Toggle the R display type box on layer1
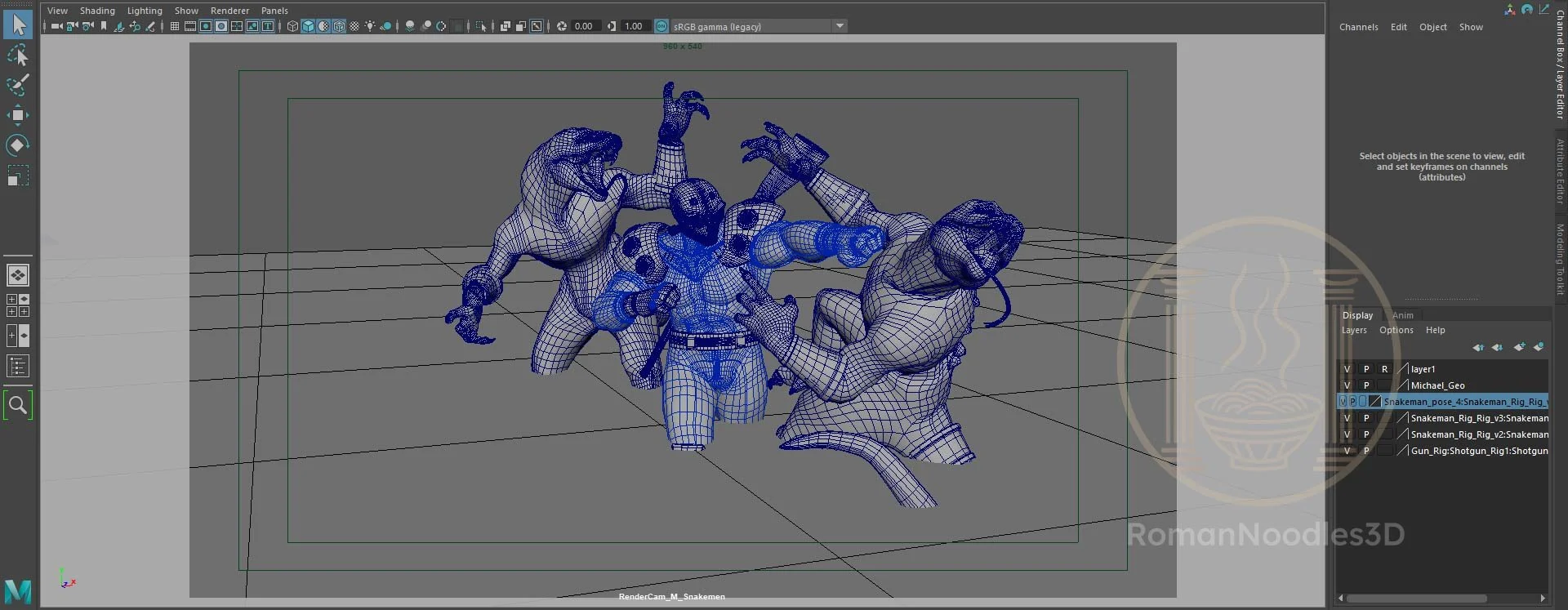This screenshot has height=610, width=1568. 1384,369
